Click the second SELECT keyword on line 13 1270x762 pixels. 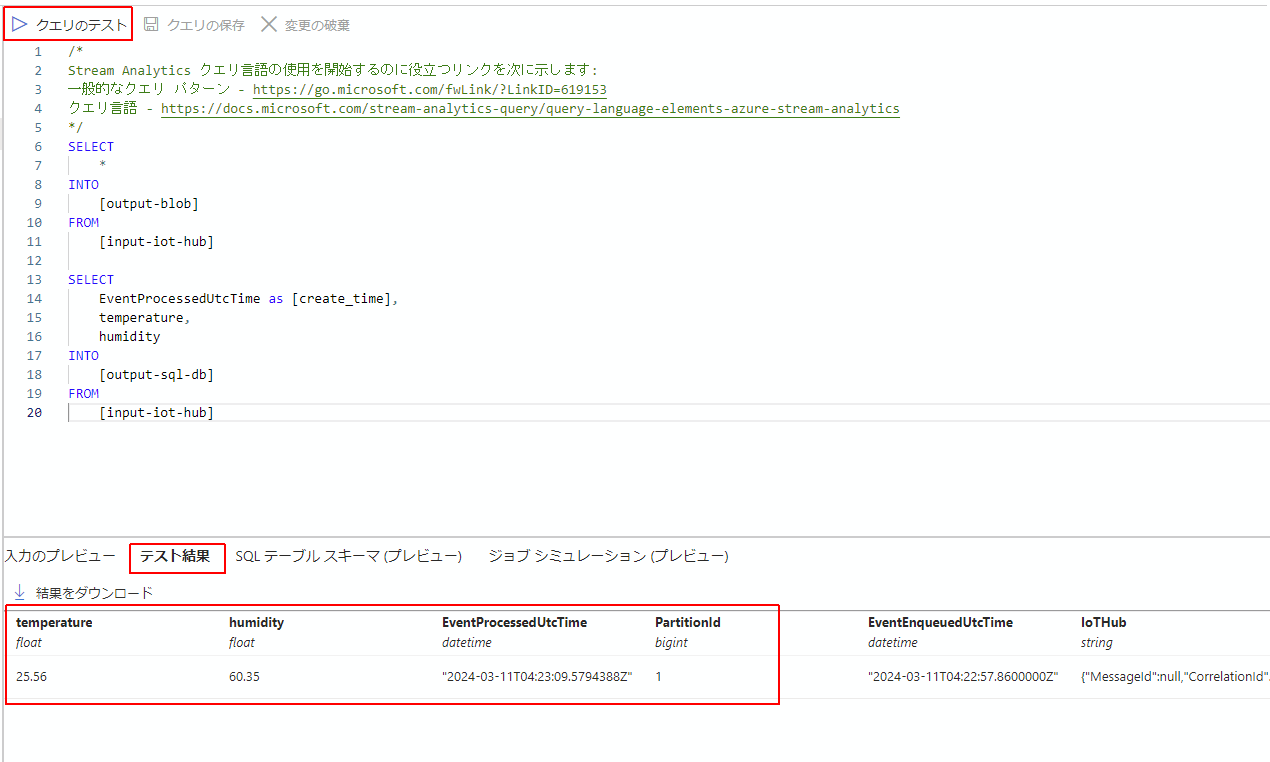(91, 279)
